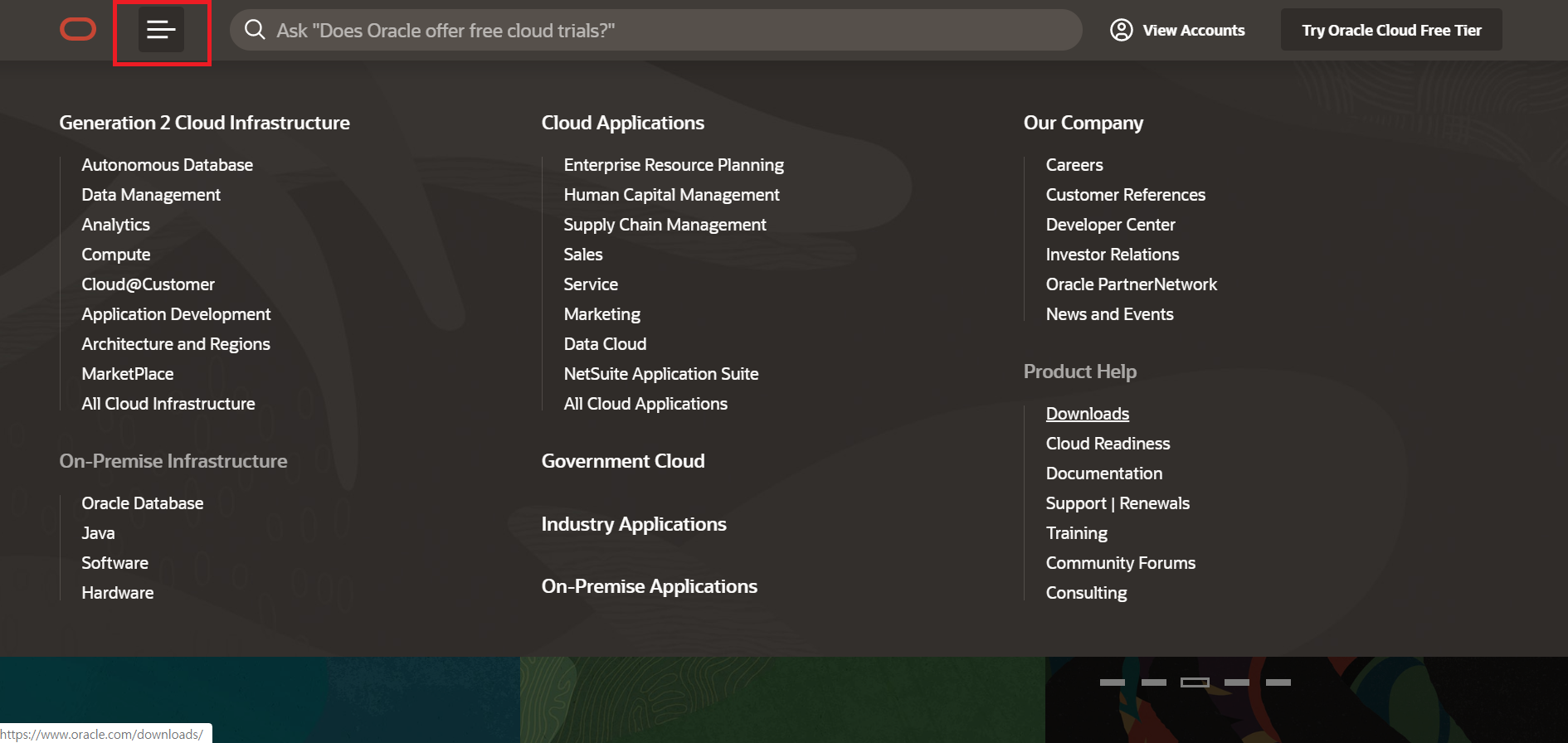The height and width of the screenshot is (743, 1568).
Task: Open Compute page
Action: point(115,255)
